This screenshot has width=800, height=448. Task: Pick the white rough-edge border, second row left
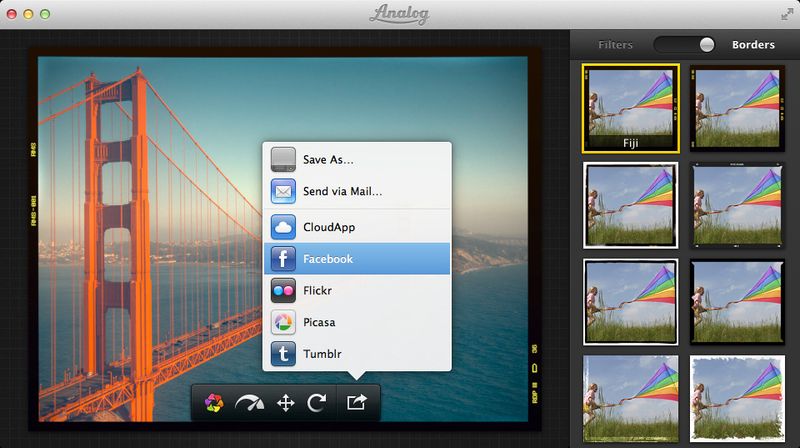631,205
